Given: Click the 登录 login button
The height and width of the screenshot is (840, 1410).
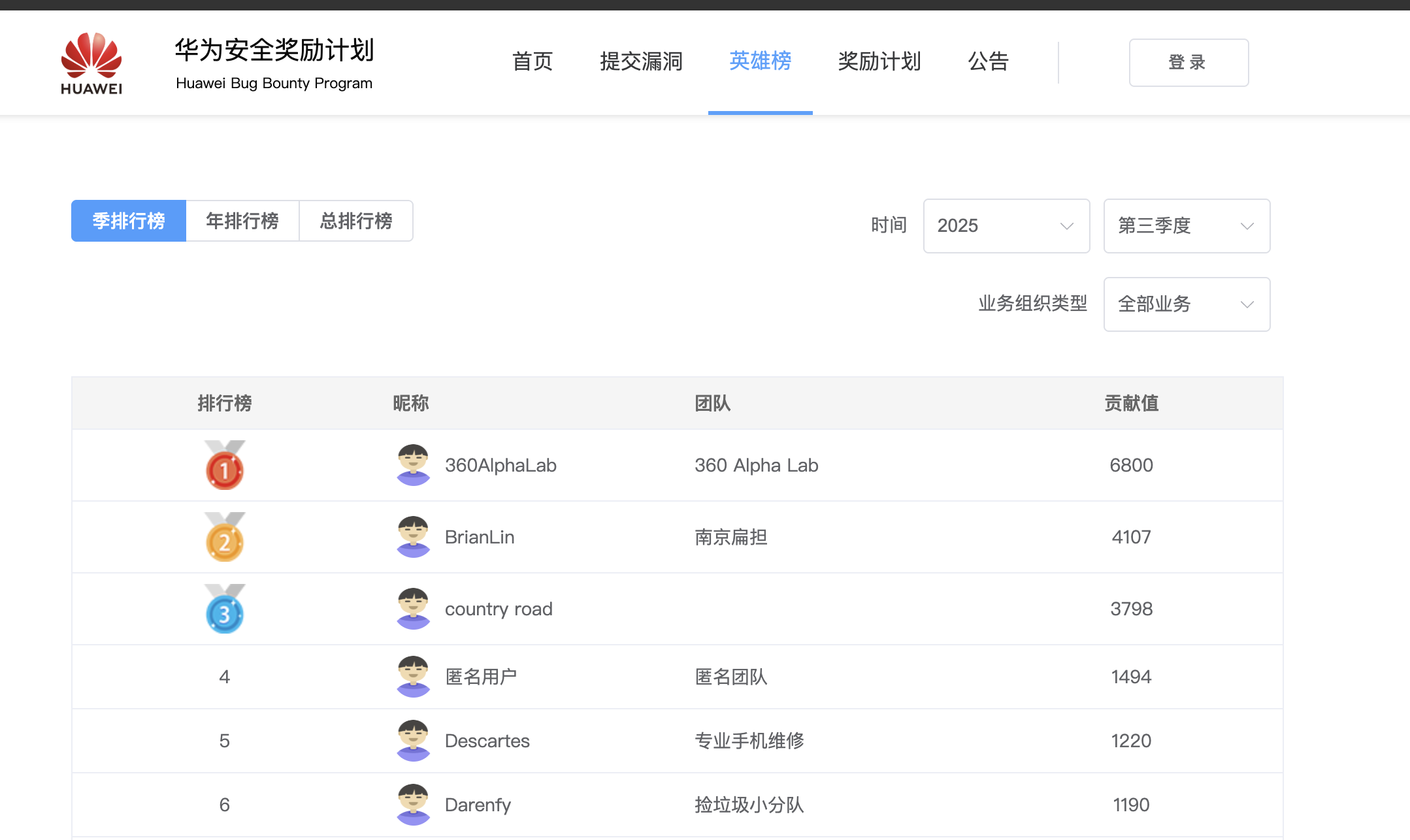Looking at the screenshot, I should click(1189, 63).
